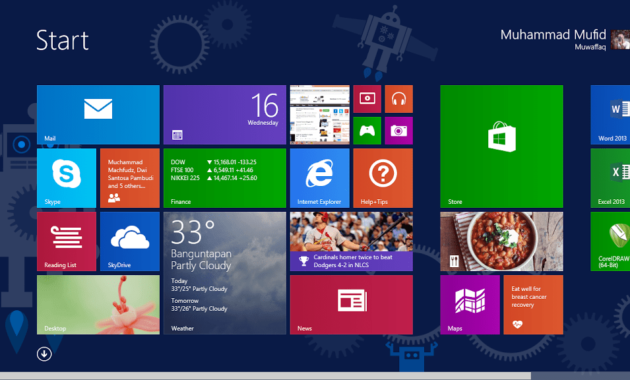Open the Video small red tile

click(367, 99)
